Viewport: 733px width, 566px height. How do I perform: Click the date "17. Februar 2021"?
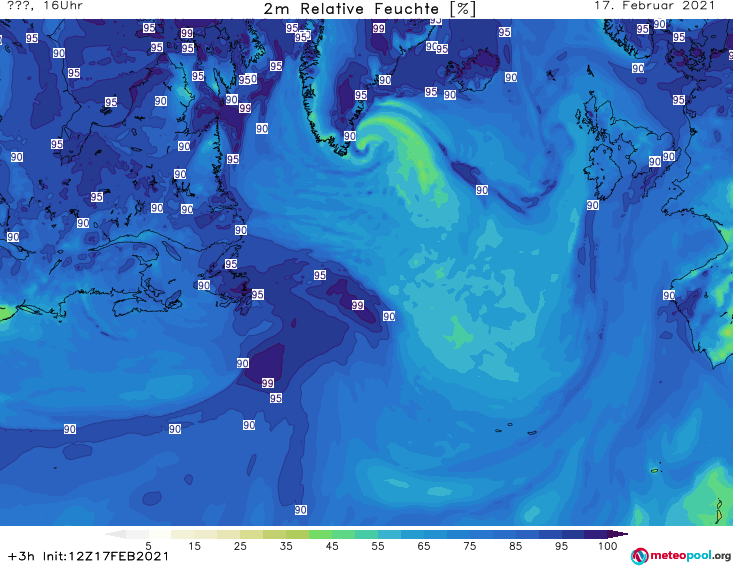point(654,6)
